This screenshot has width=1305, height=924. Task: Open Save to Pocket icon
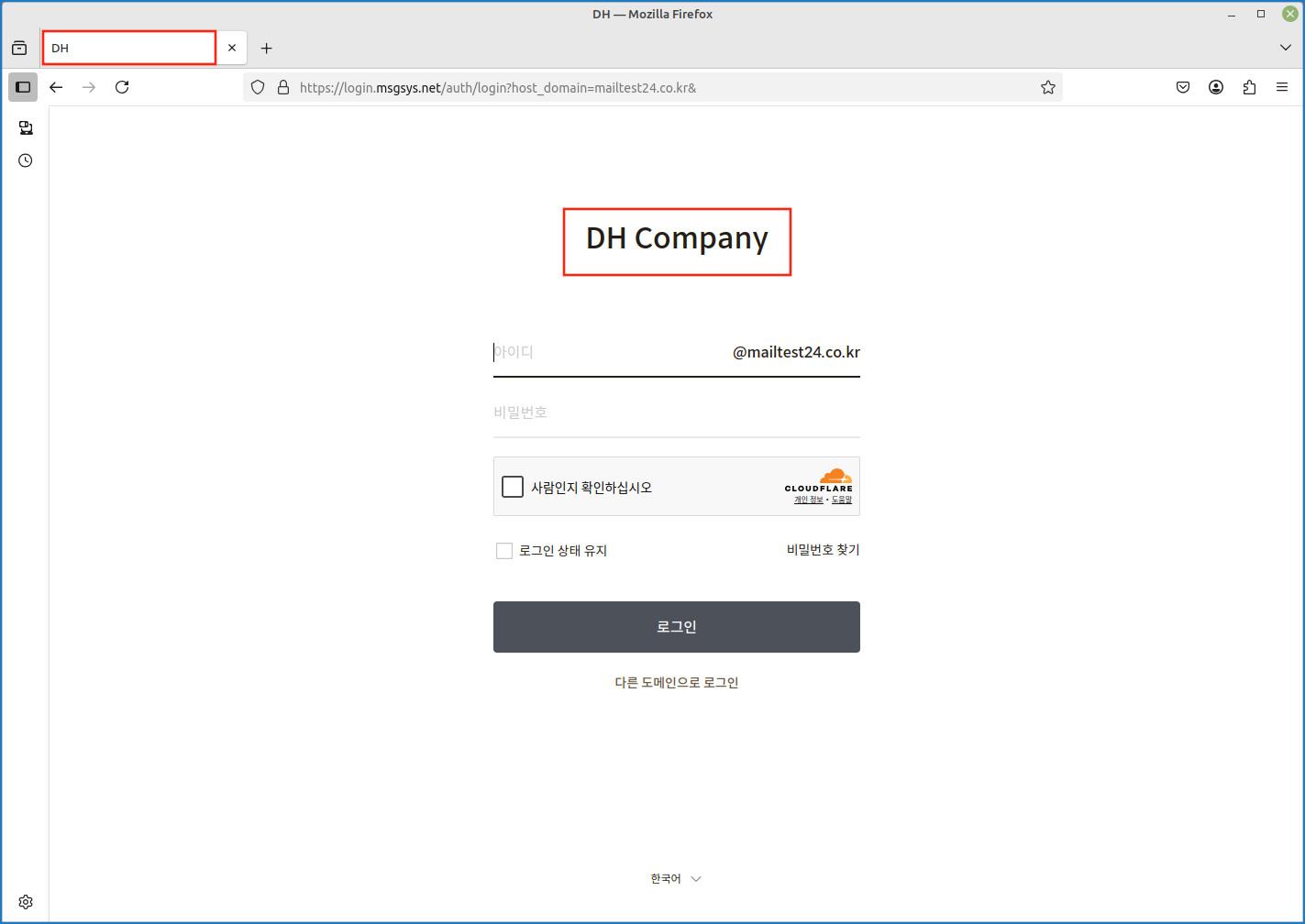(1183, 87)
